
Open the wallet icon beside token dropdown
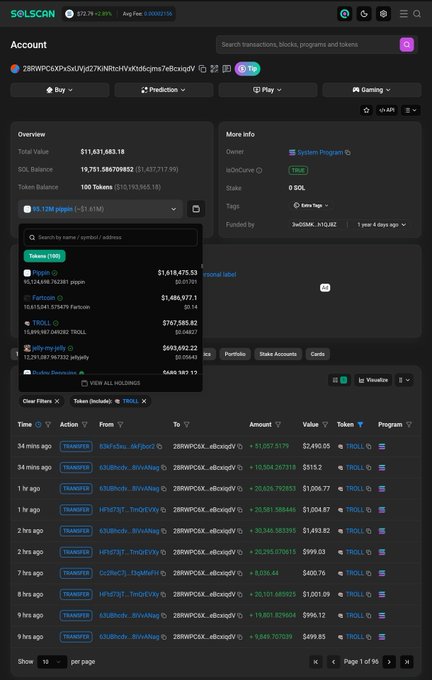click(x=196, y=209)
